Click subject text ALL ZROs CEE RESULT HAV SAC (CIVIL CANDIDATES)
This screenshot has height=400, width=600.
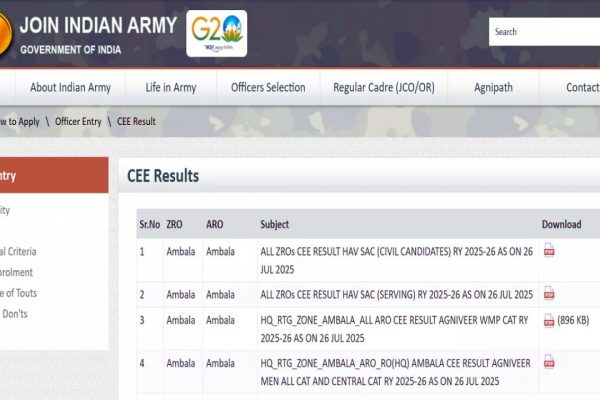tap(396, 260)
